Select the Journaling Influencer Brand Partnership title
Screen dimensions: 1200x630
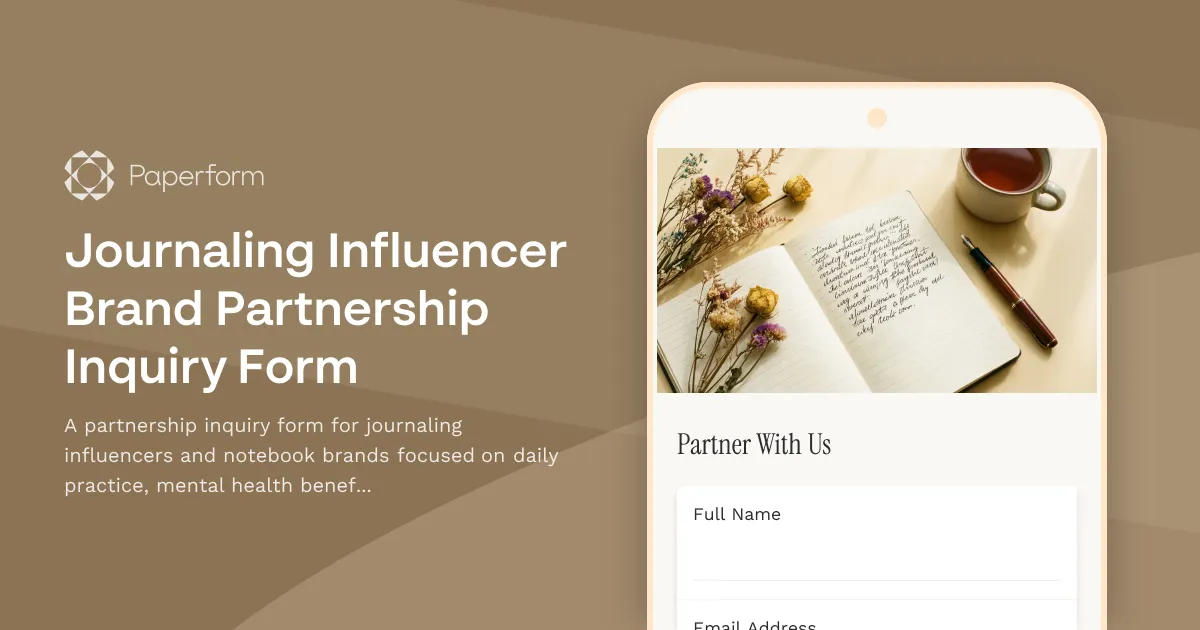[315, 308]
